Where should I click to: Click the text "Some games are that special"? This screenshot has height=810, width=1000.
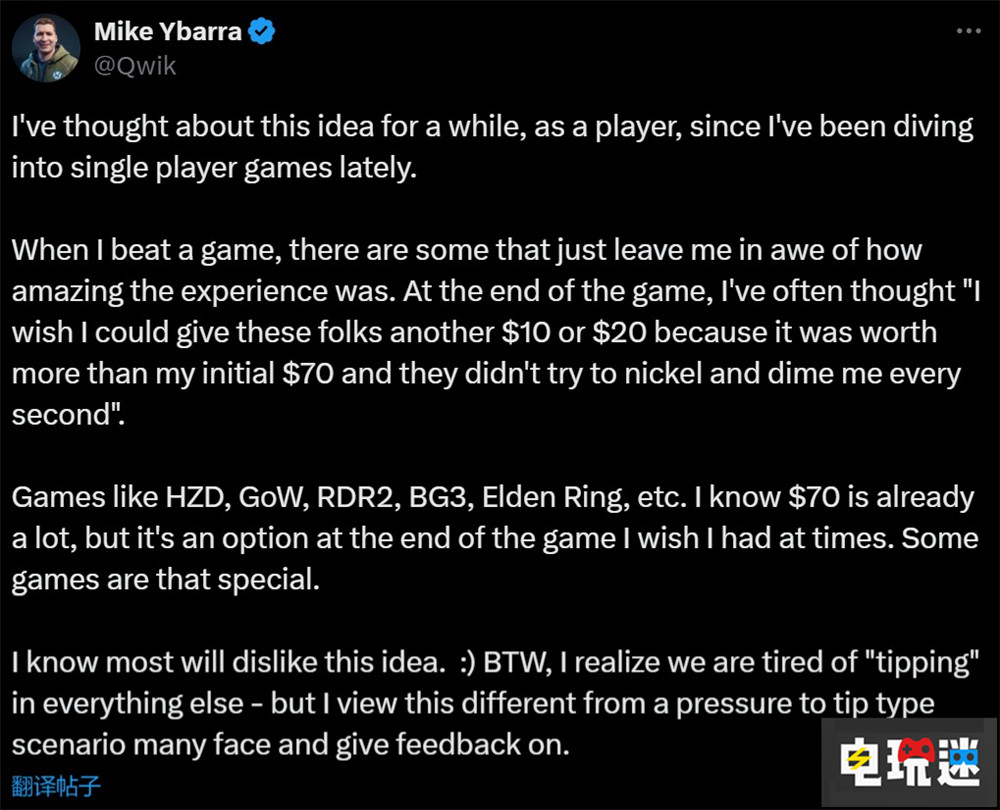coord(495,559)
